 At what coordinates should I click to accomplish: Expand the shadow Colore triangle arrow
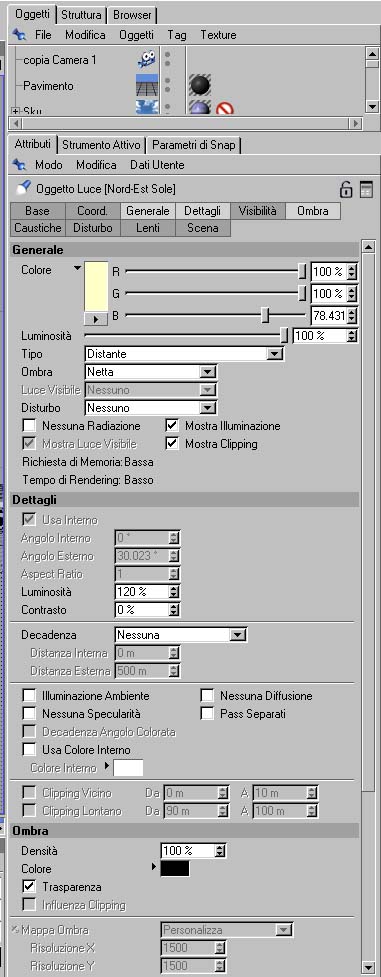[x=154, y=867]
